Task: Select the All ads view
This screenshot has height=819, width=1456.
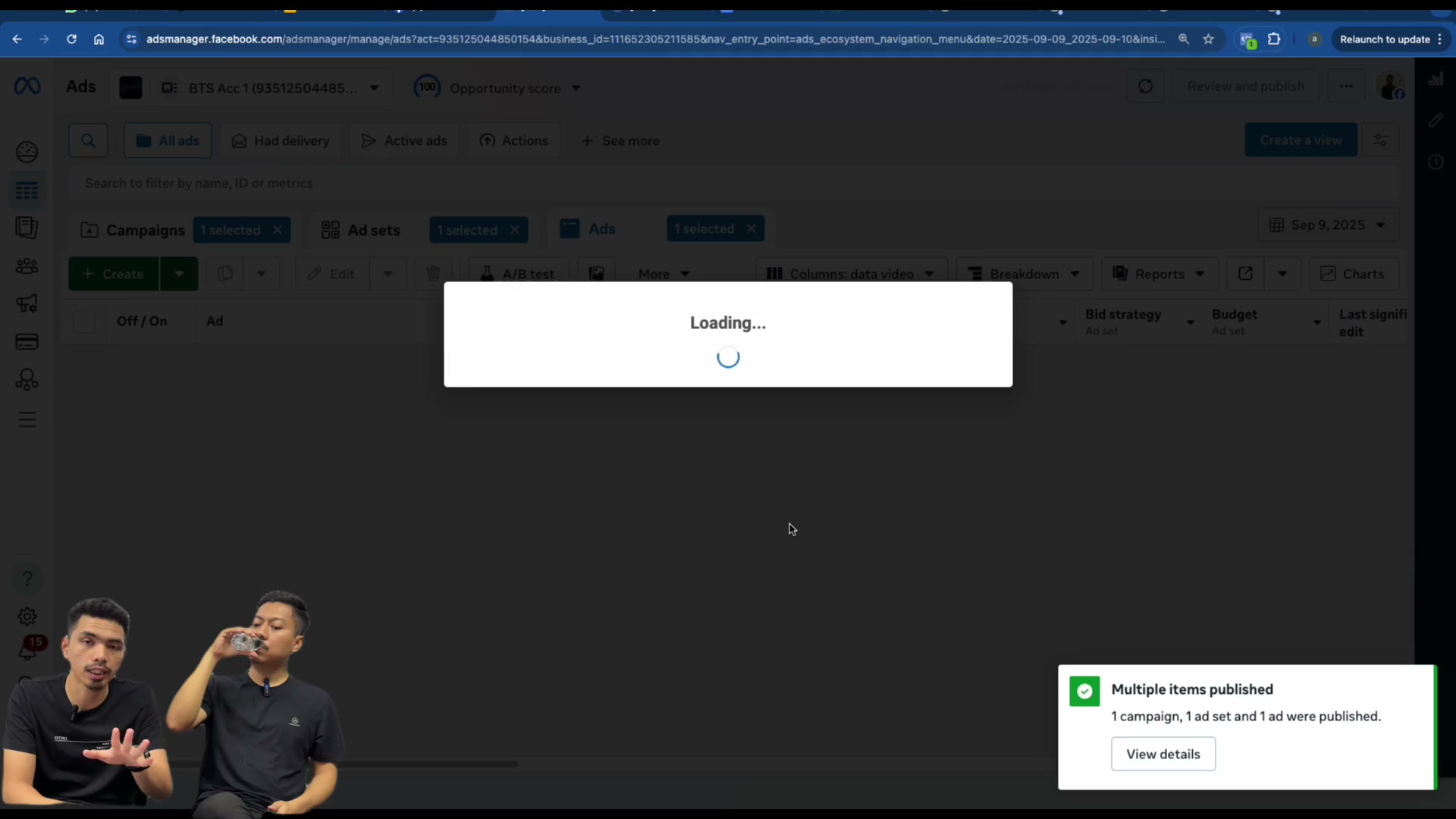Action: pos(168,140)
